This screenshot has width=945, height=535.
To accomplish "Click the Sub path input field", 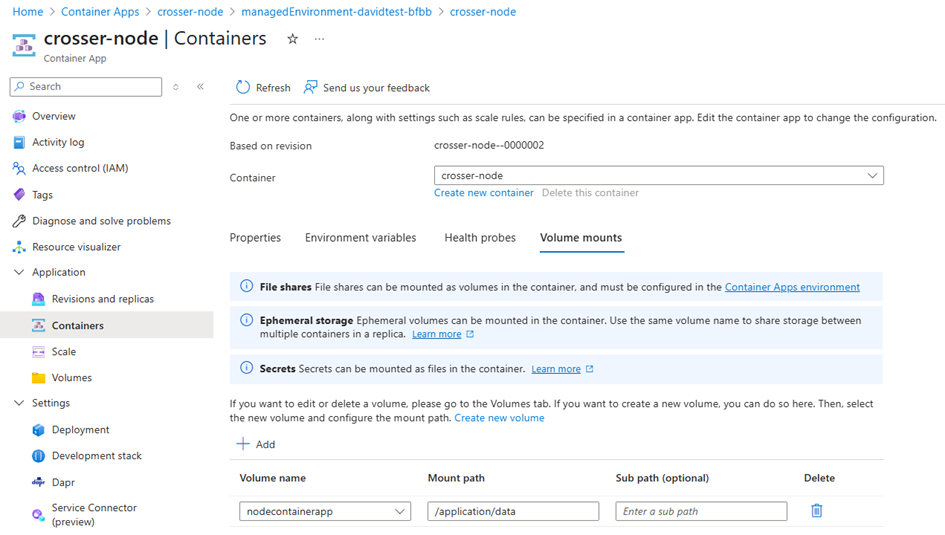I will (701, 511).
